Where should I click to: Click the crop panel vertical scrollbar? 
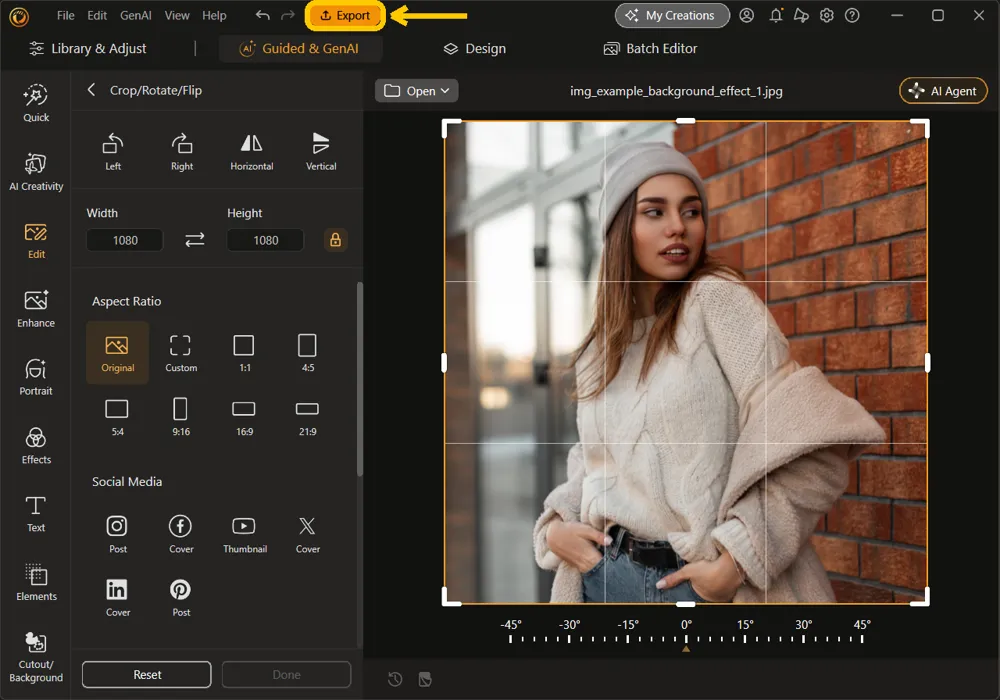[360, 379]
